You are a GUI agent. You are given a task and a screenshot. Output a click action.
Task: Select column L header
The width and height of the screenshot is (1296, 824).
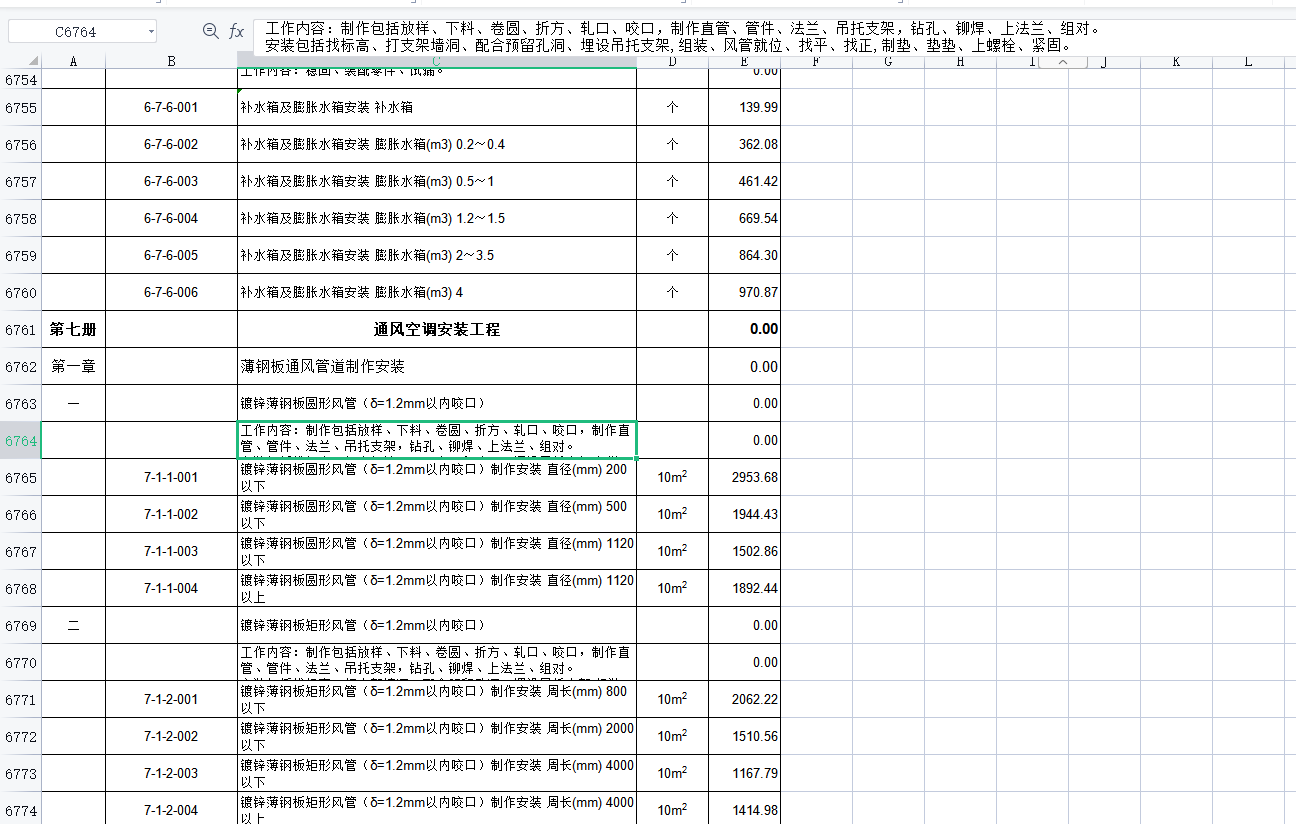(1248, 62)
